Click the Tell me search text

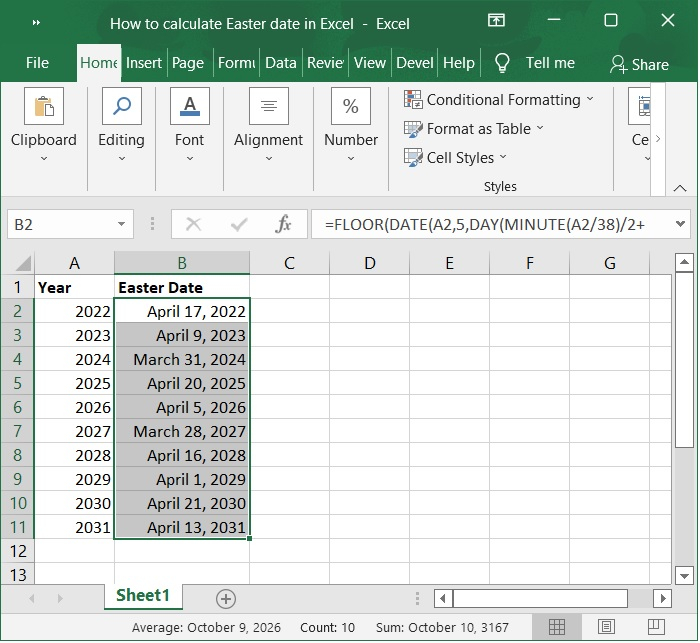[550, 63]
